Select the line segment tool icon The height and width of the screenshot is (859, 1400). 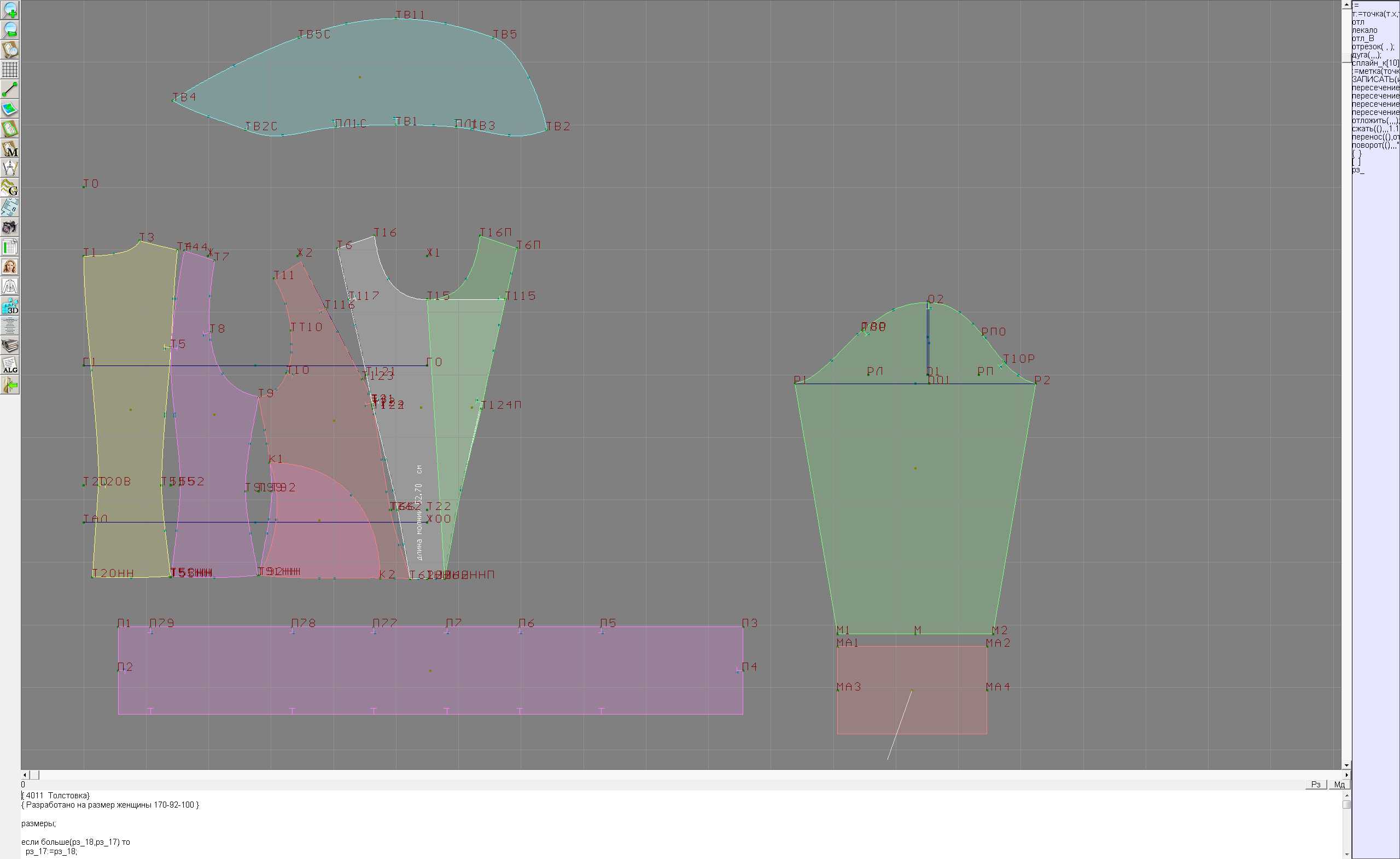point(10,89)
